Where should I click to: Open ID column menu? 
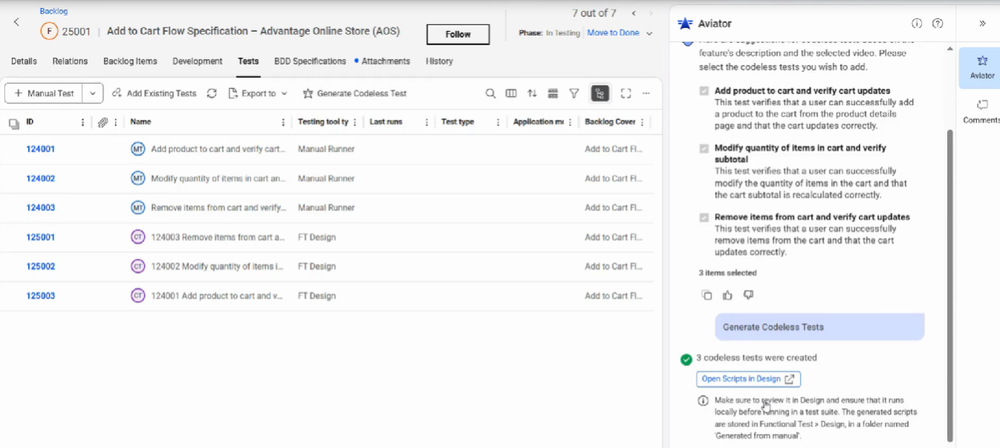pyautogui.click(x=82, y=123)
